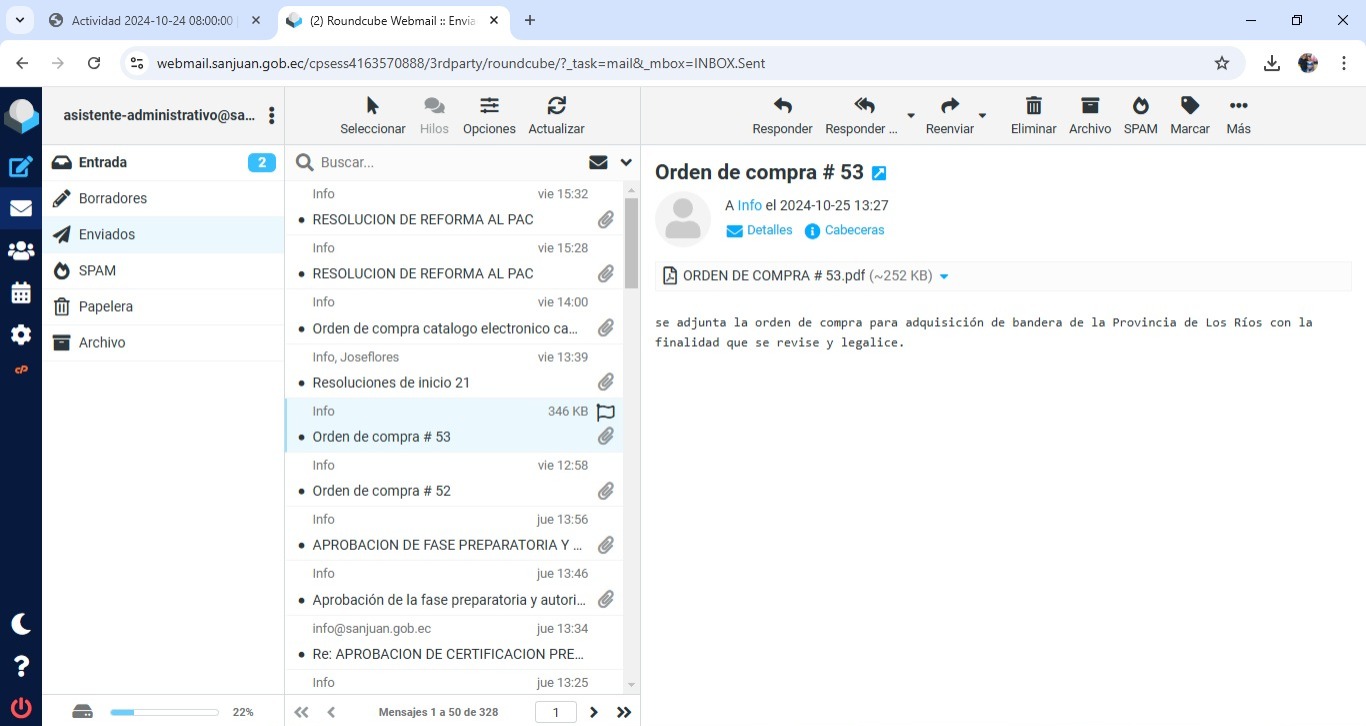Toggle flag on Orden de compra # 53
This screenshot has height=726, width=1366.
(605, 412)
